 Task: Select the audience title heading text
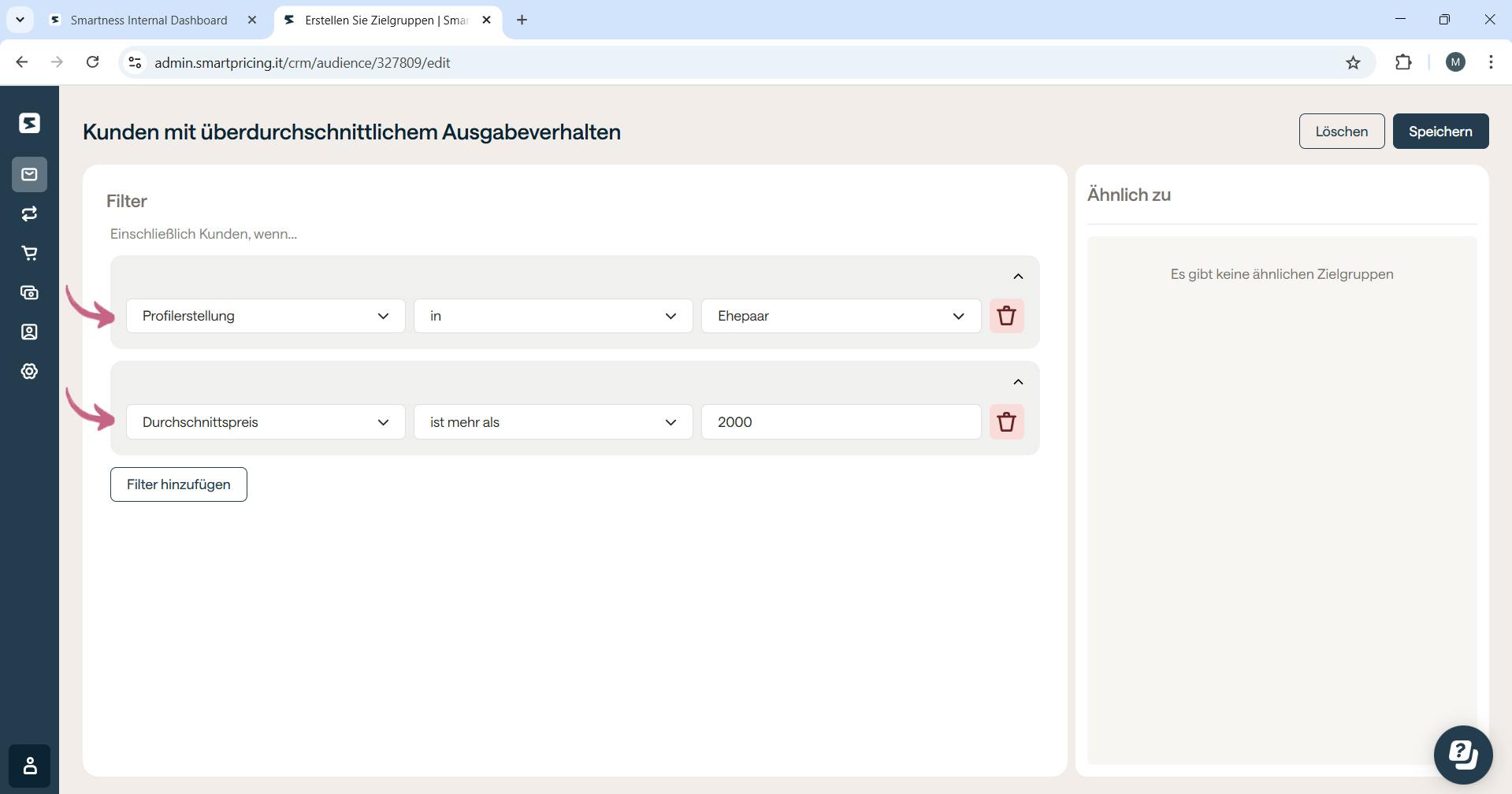pyautogui.click(x=351, y=132)
